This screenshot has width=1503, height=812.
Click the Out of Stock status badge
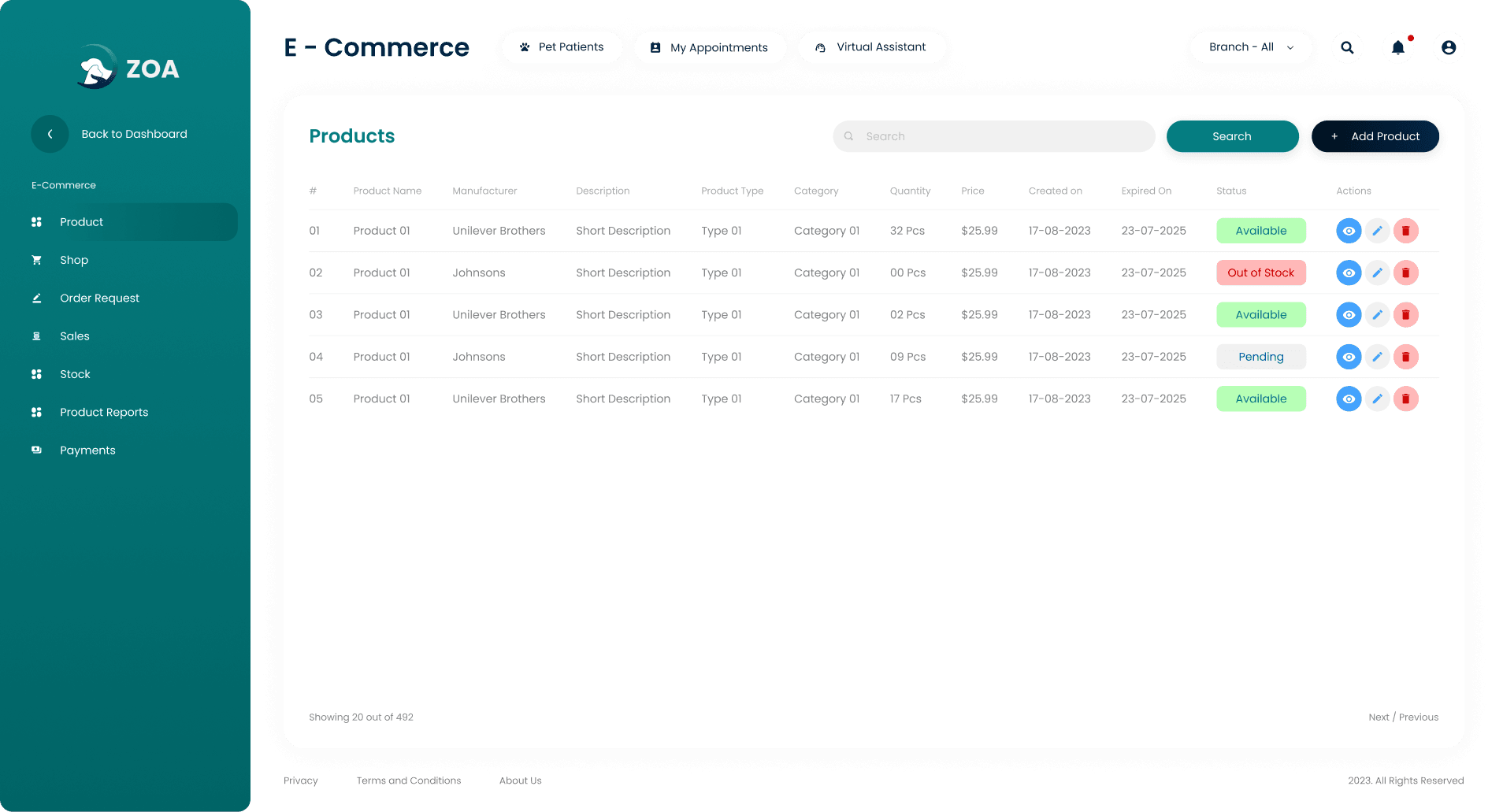(1261, 273)
